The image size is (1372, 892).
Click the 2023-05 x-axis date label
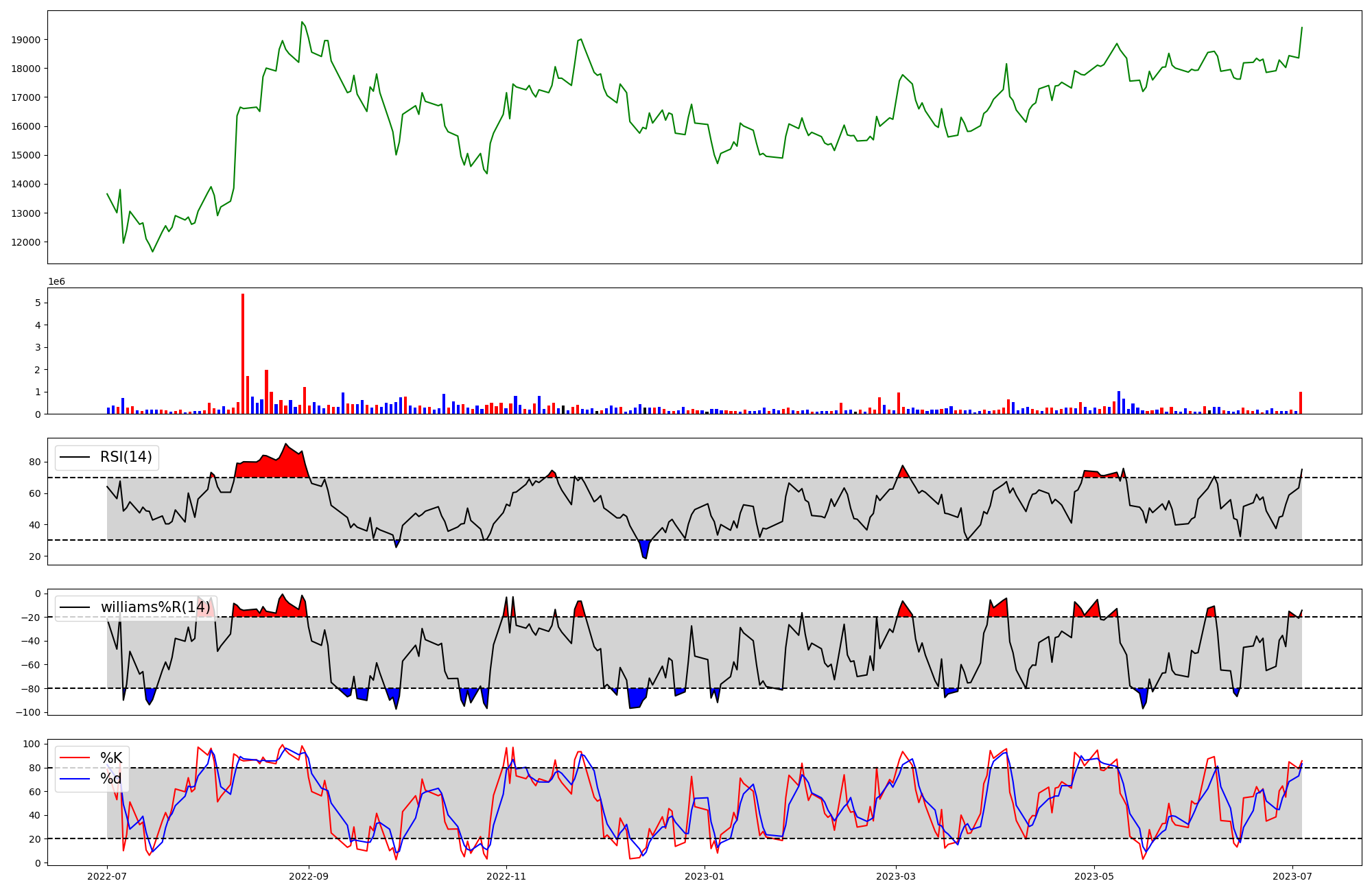click(x=1093, y=876)
